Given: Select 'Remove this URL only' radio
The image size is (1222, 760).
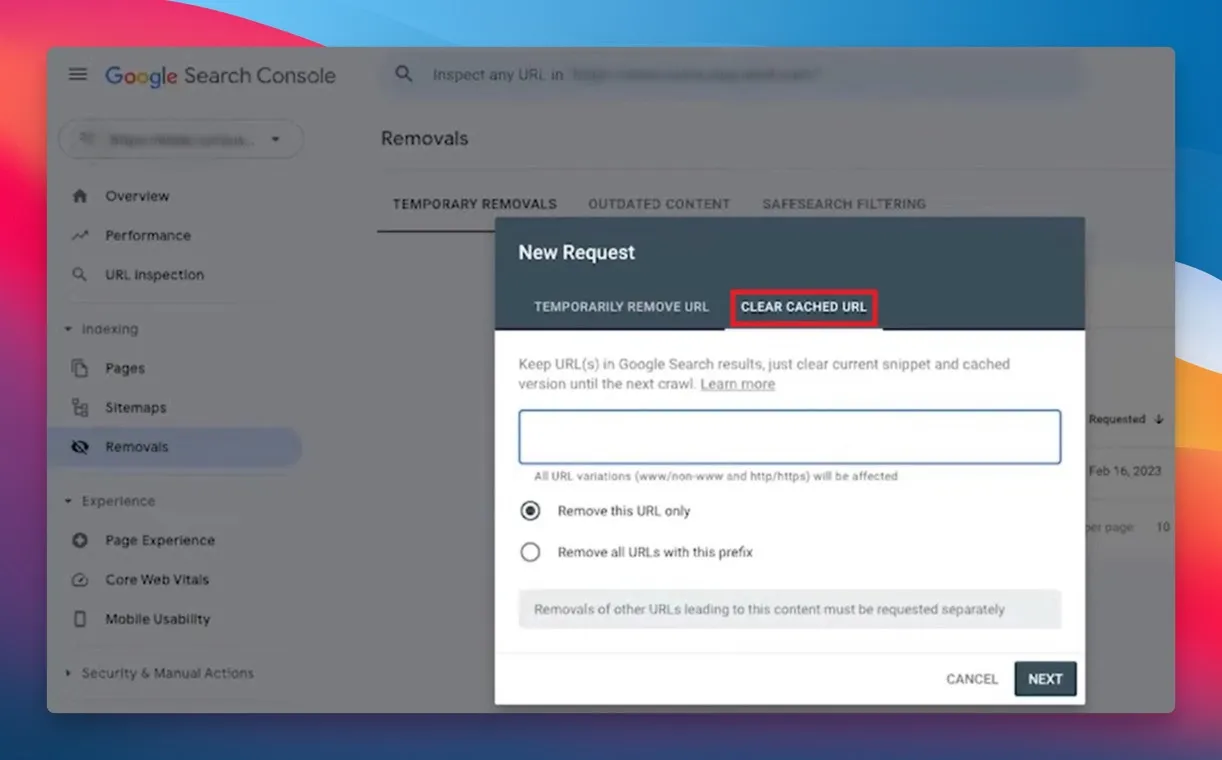Looking at the screenshot, I should tap(530, 511).
